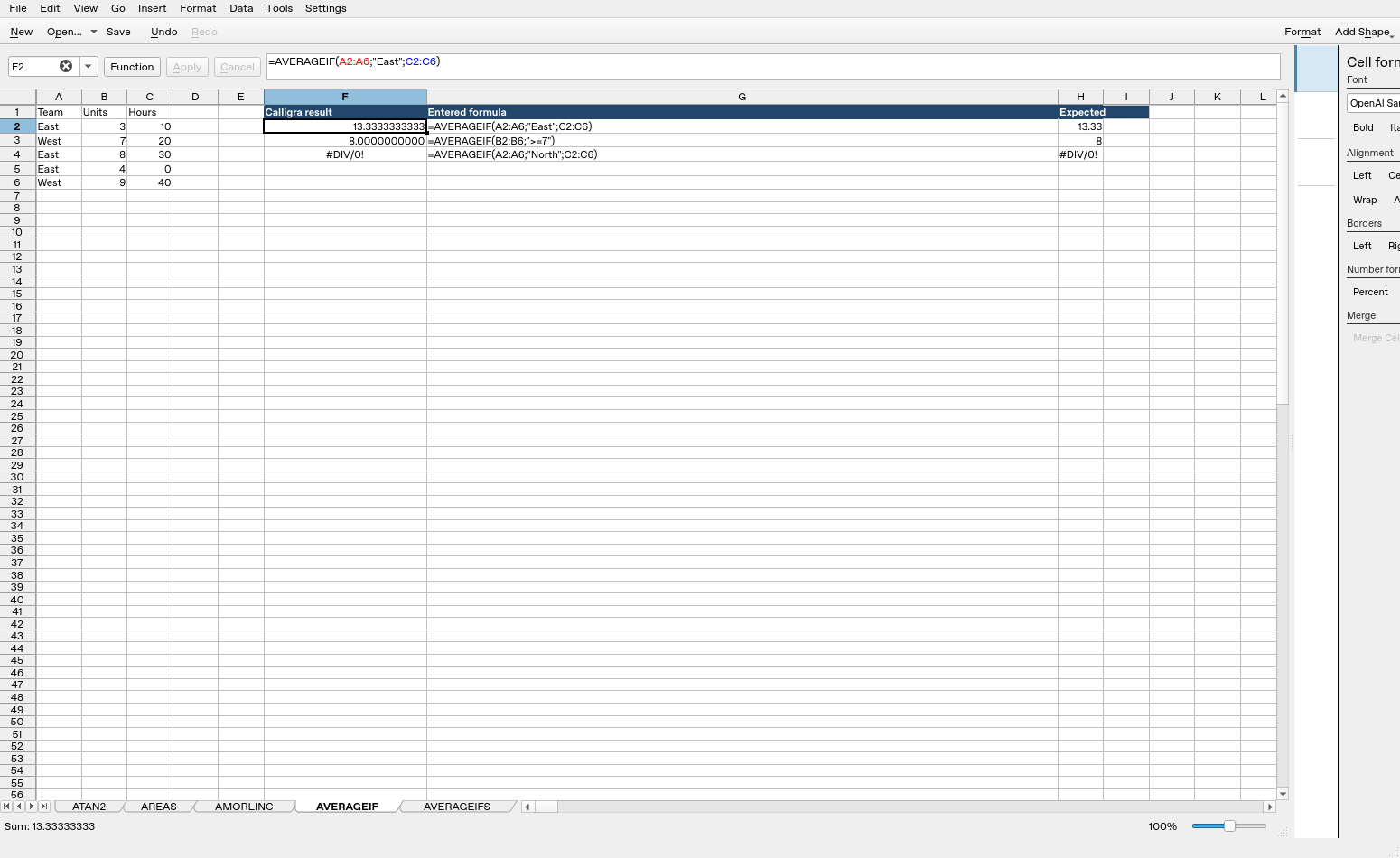Open the Go menu

[117, 8]
